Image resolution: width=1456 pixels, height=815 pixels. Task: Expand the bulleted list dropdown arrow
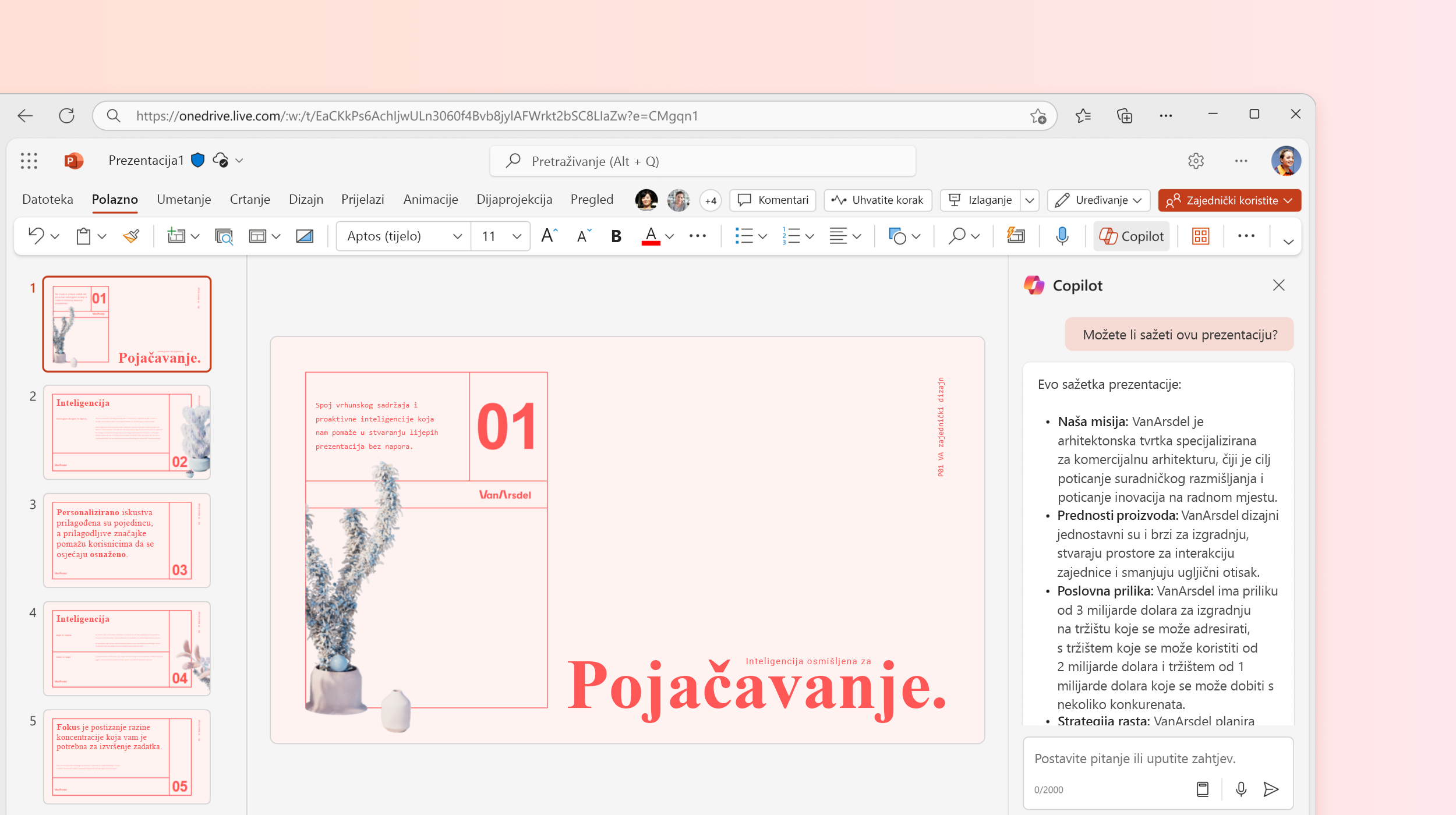[762, 236]
